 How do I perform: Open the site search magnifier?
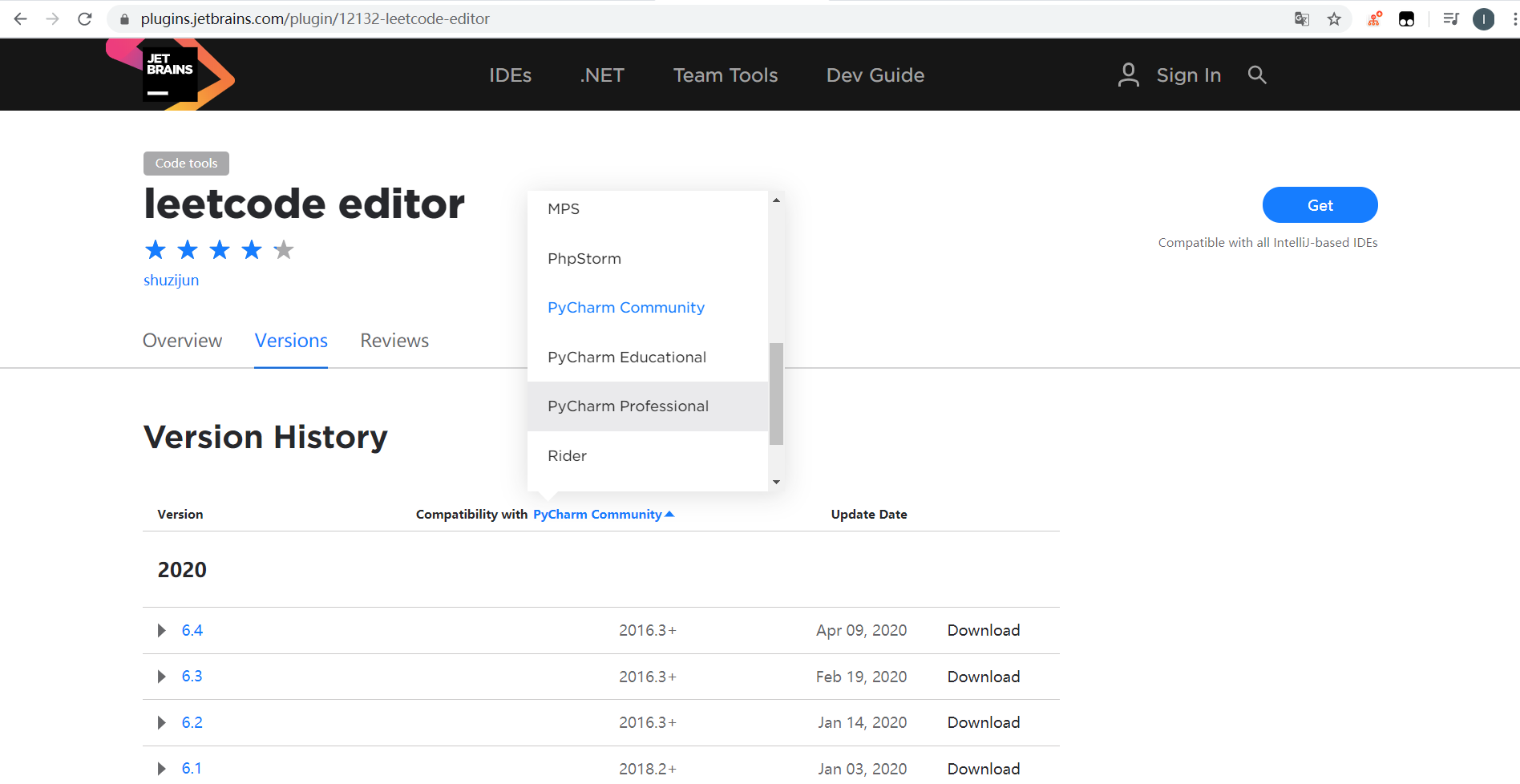1257,75
